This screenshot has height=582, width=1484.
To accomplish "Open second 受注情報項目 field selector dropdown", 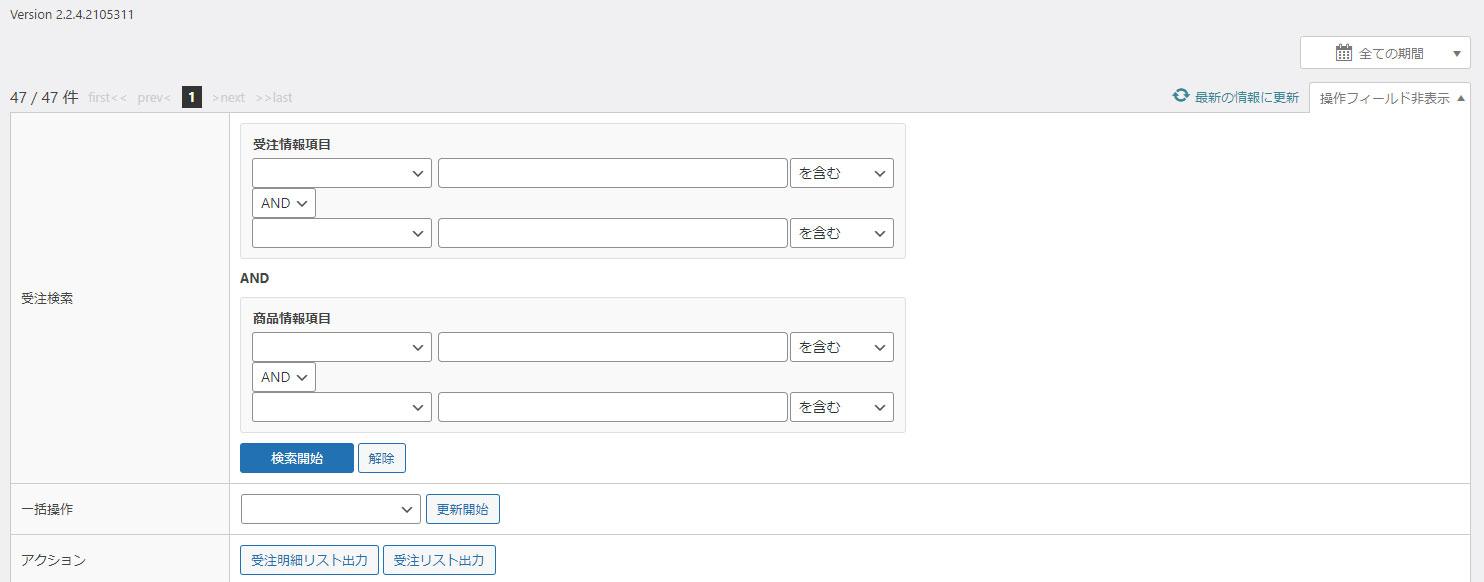I will (x=342, y=233).
